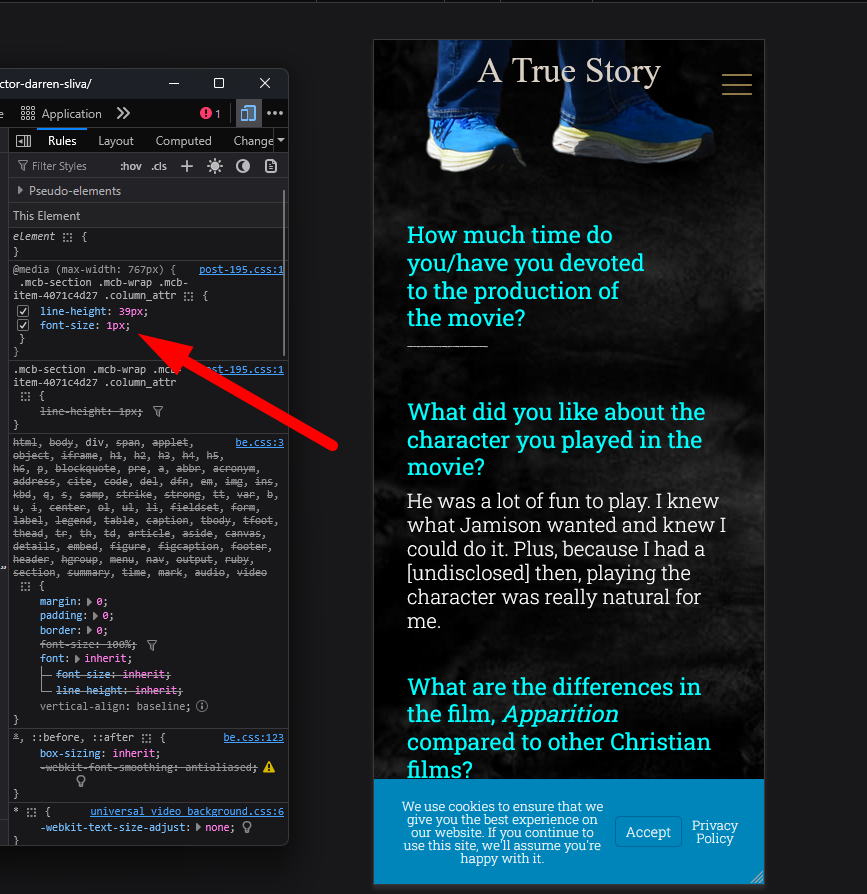
Task: Click the add new rule plus icon
Action: pyautogui.click(x=186, y=166)
